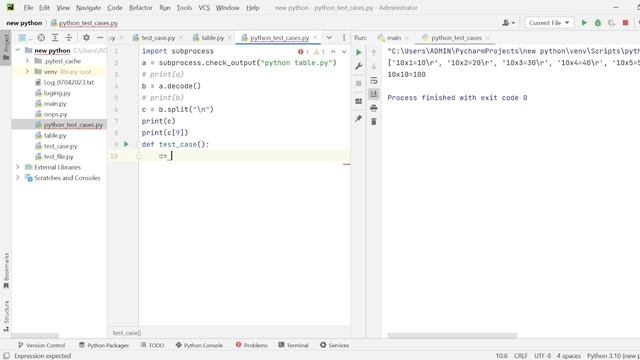Image resolution: width=640 pixels, height=360 pixels.
Task: Open the TODO tool window
Action: click(x=152, y=345)
